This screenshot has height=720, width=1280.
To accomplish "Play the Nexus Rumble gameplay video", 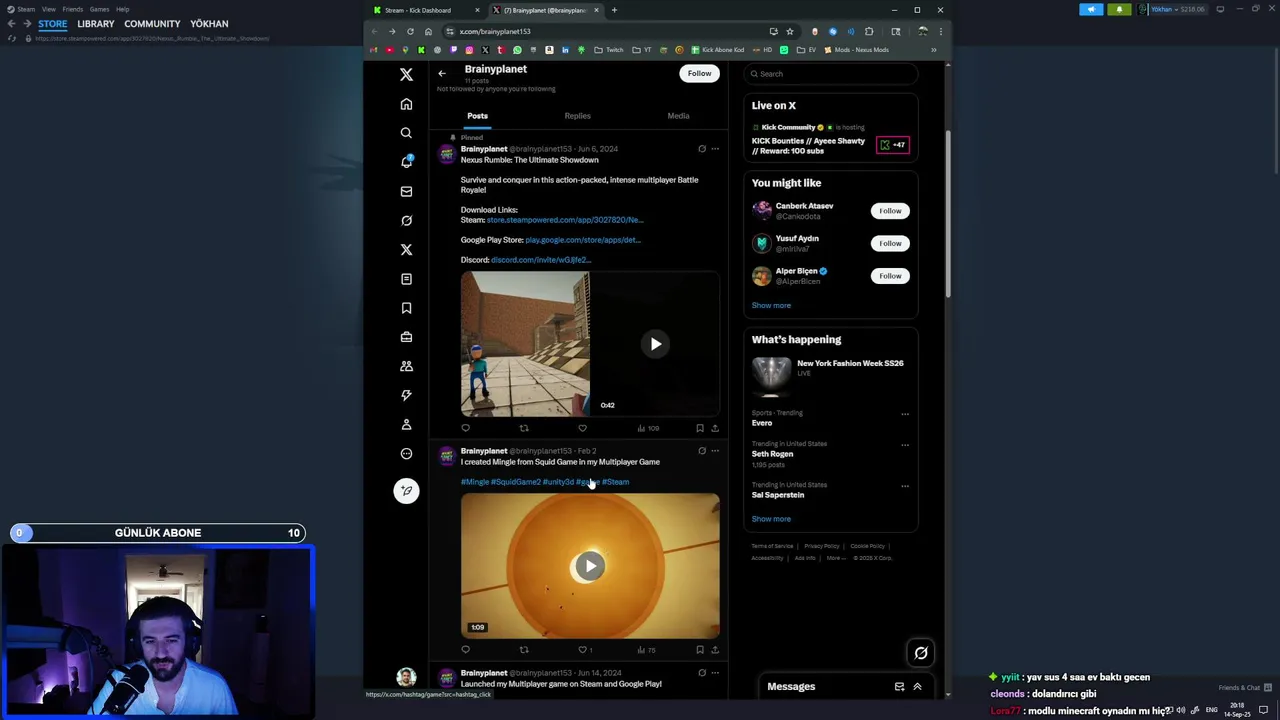I will coord(655,344).
